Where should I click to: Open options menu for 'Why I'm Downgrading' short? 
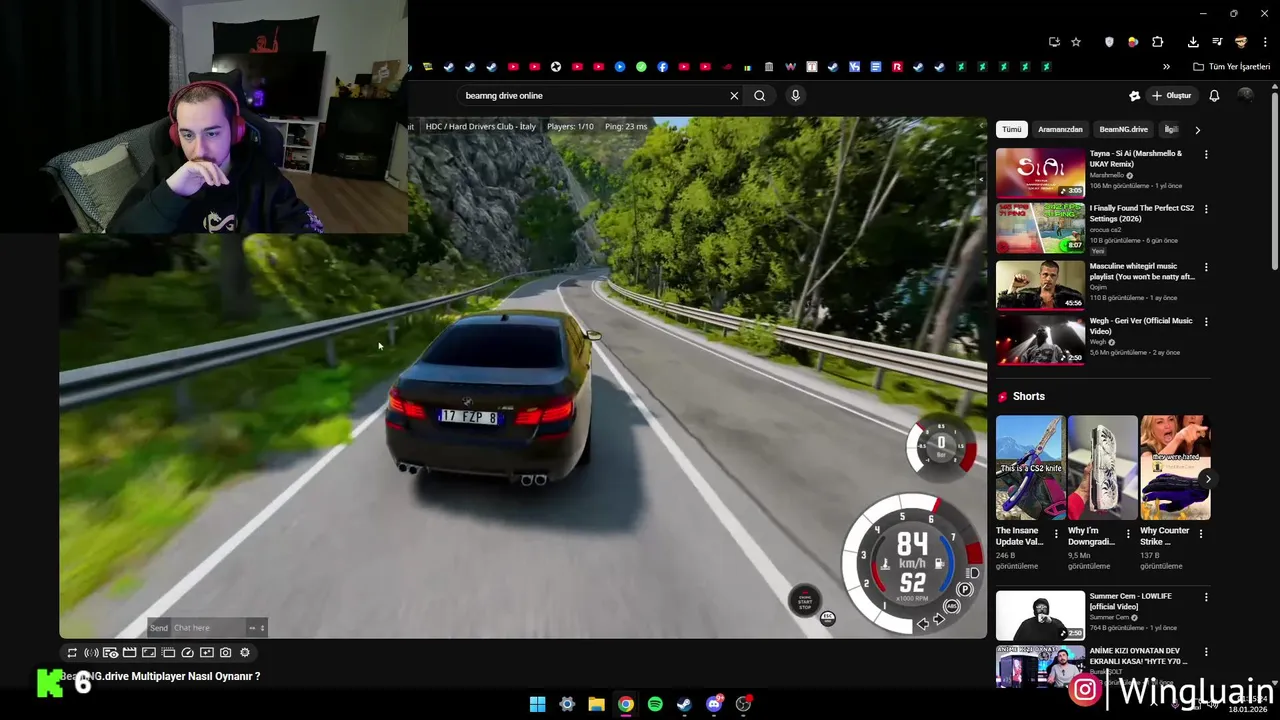coord(1128,534)
